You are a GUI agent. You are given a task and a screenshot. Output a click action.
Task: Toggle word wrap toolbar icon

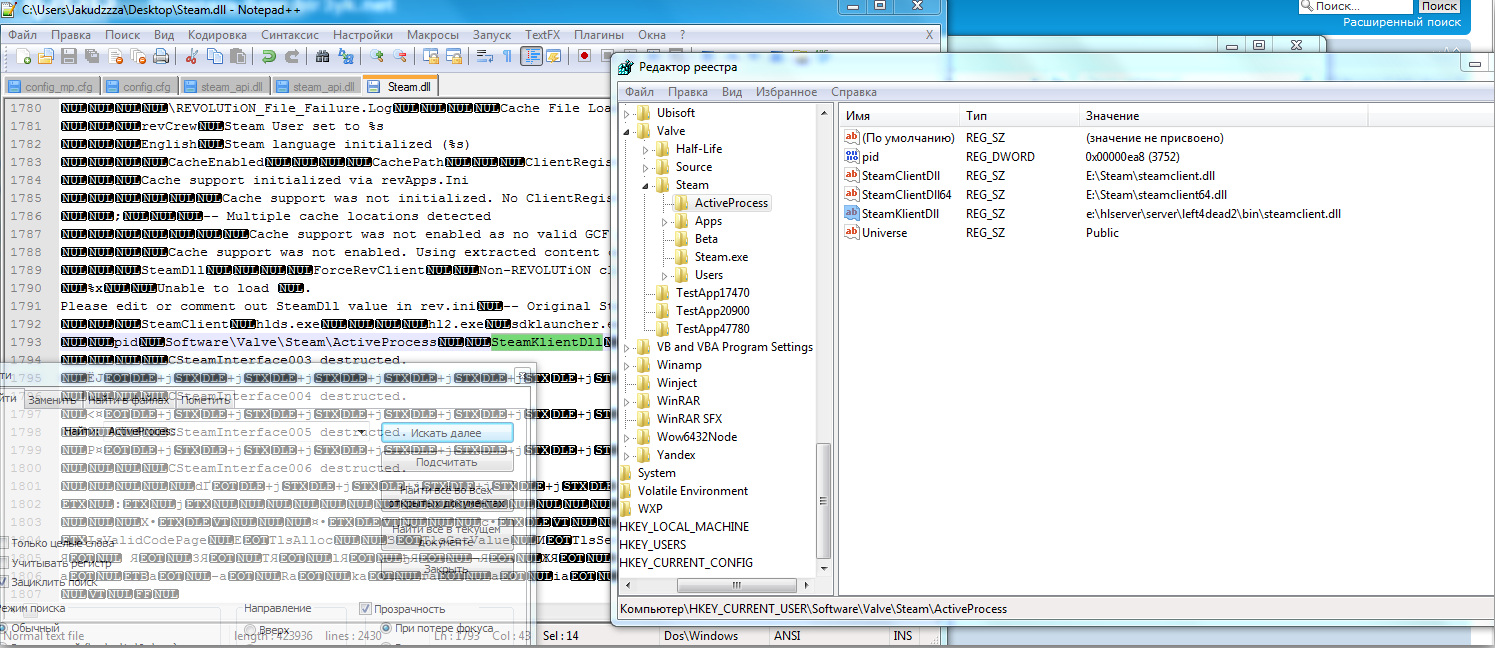point(484,56)
